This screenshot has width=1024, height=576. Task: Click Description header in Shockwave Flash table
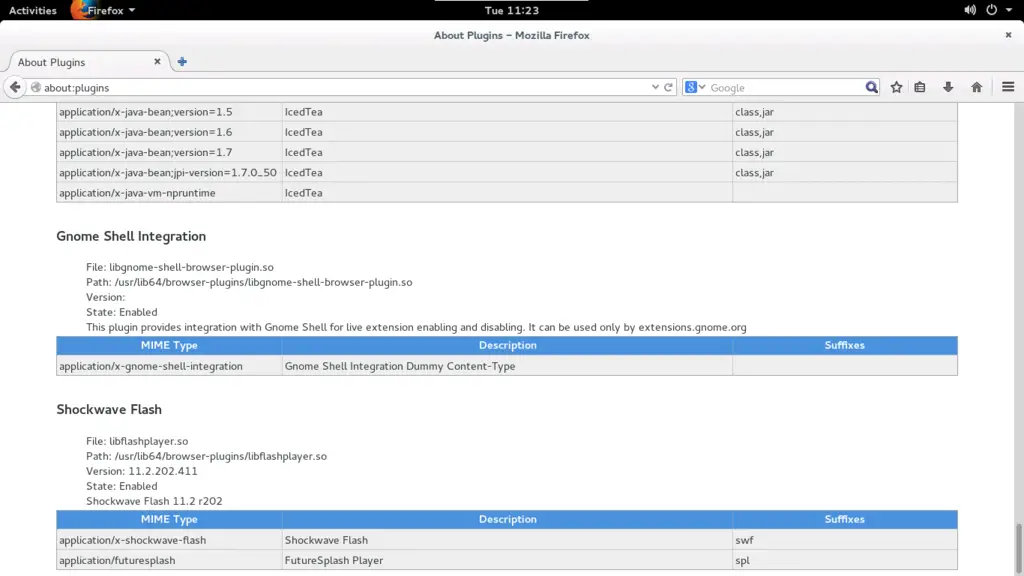(x=507, y=519)
